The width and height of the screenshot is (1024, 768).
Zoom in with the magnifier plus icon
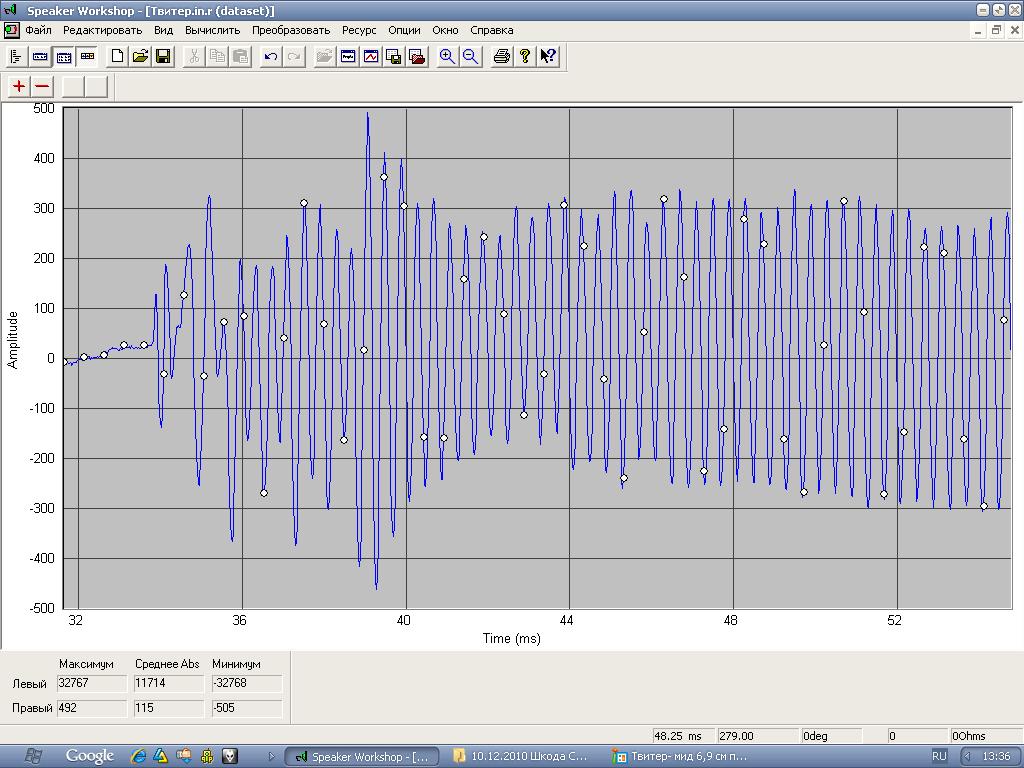(447, 57)
